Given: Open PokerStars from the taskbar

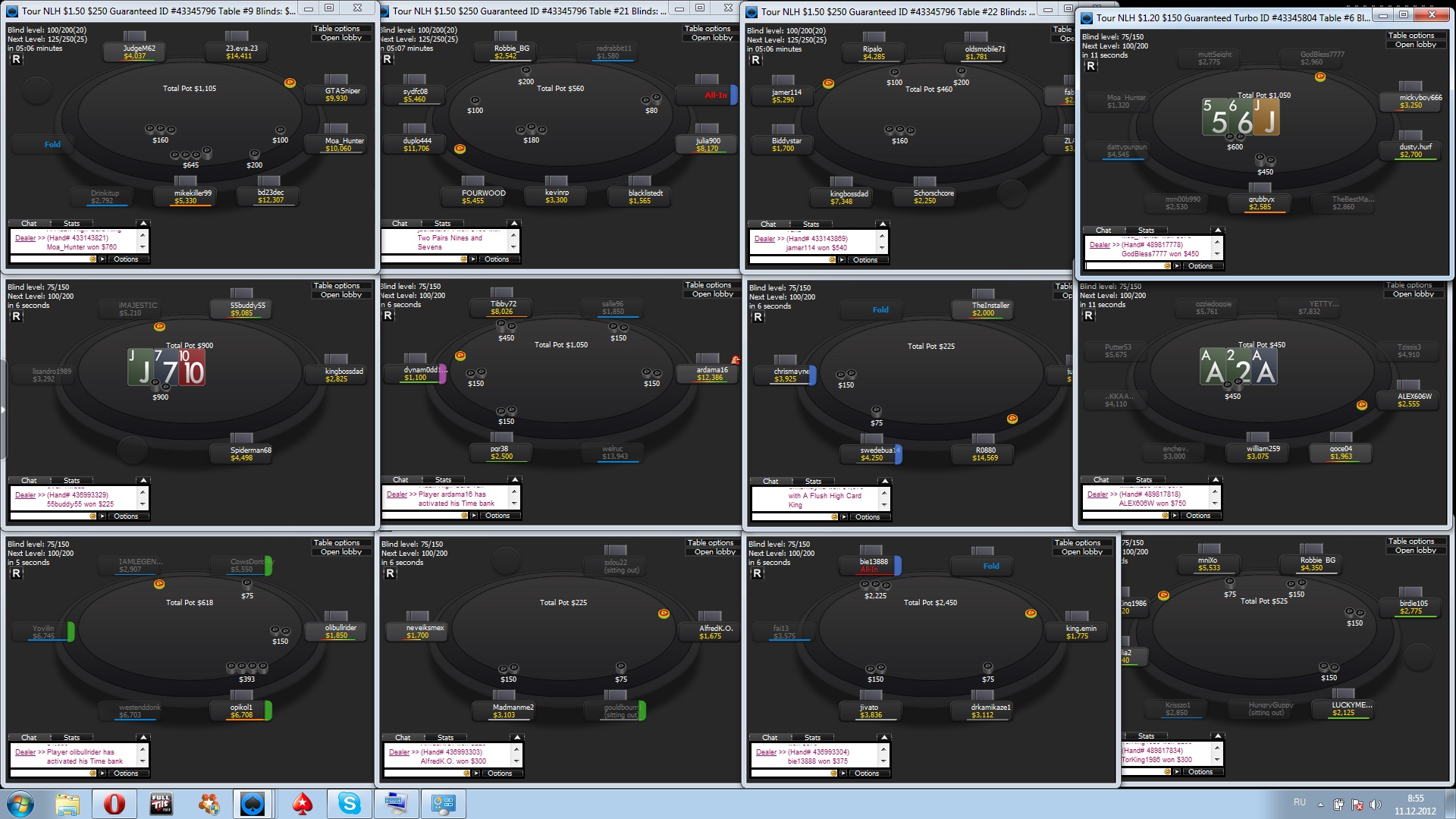Looking at the screenshot, I should pos(303,804).
